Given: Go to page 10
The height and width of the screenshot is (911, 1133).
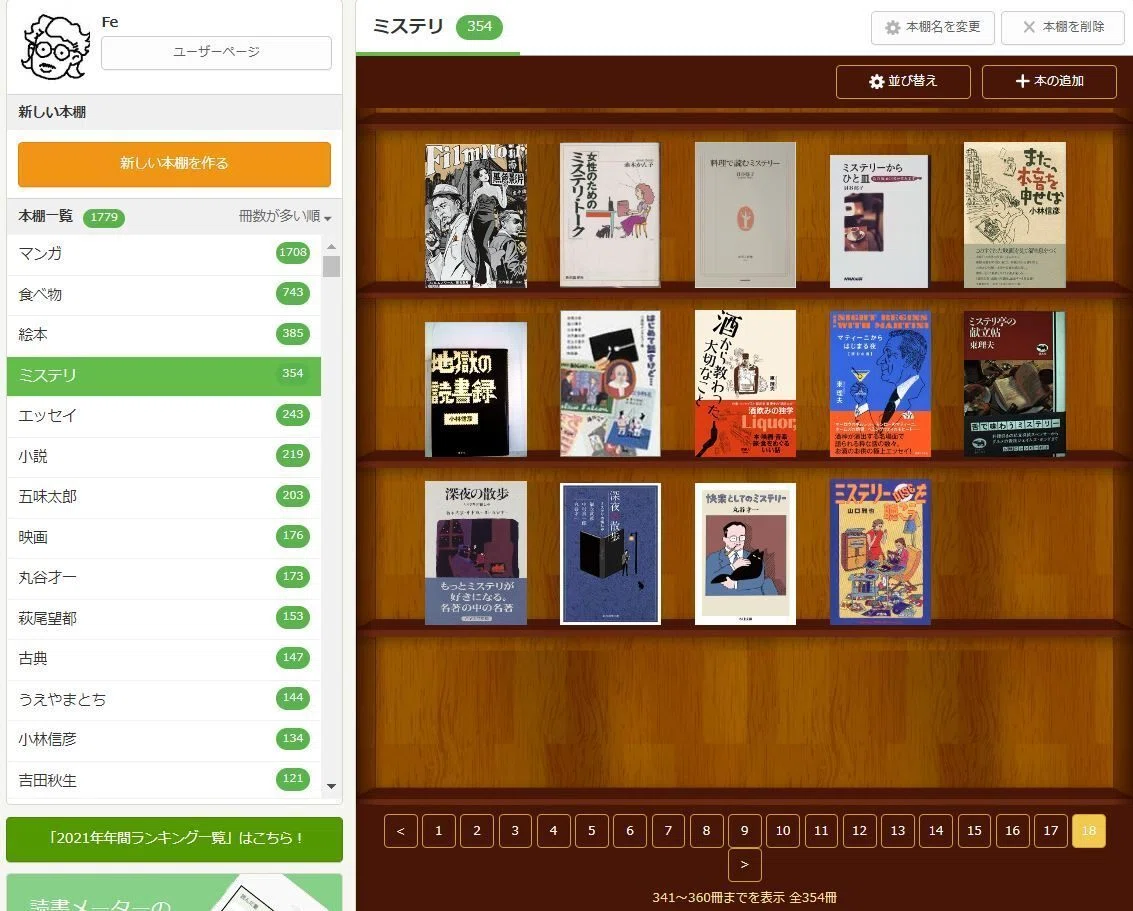Looking at the screenshot, I should click(783, 831).
